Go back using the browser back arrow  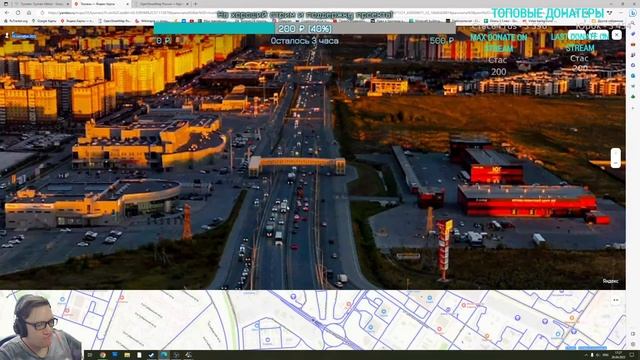pyautogui.click(x=7, y=13)
